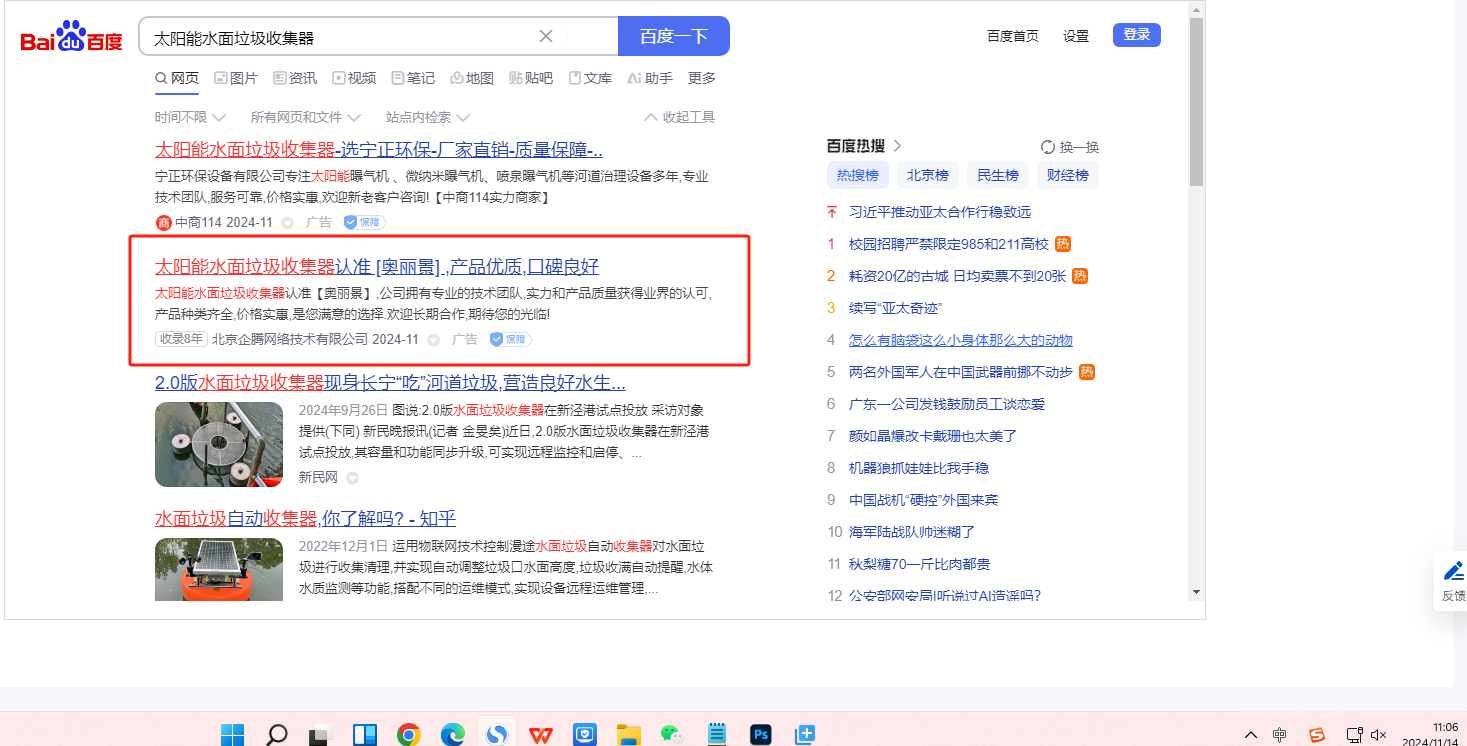Open the 所有网页和文件 file type dropdown

tap(305, 118)
